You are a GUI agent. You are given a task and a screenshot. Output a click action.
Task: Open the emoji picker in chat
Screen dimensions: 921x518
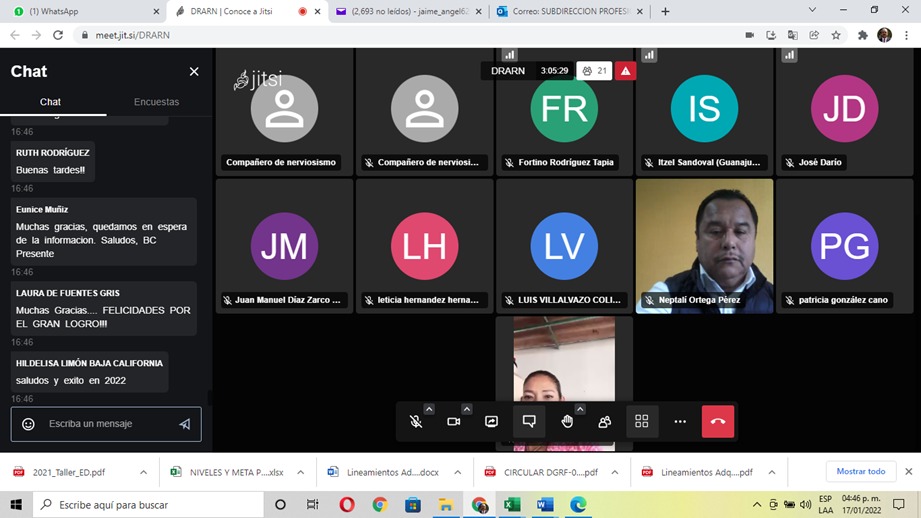click(x=28, y=423)
